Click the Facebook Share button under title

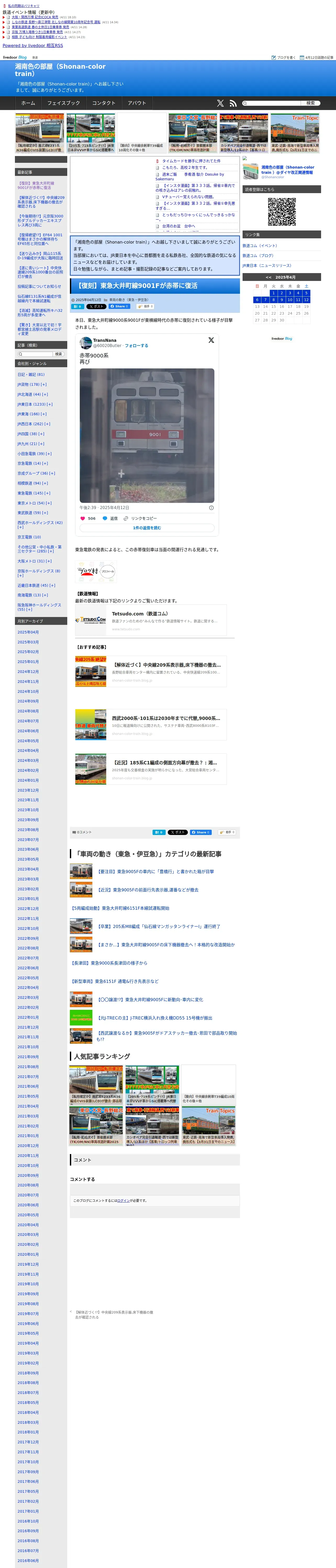pyautogui.click(x=120, y=307)
